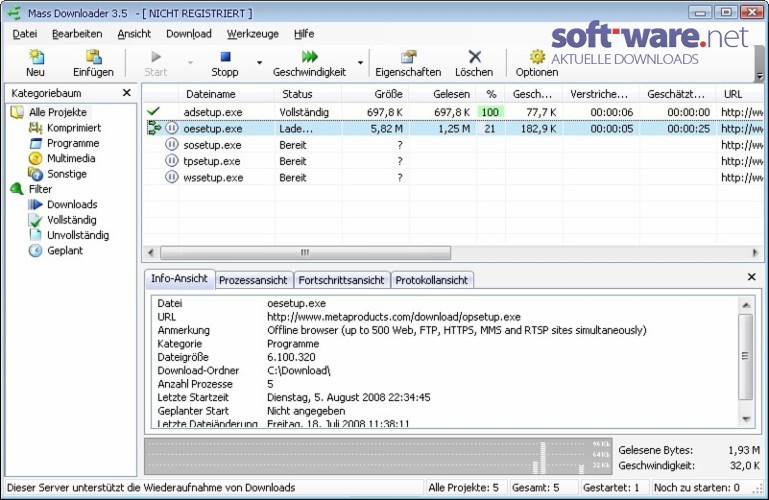Image resolution: width=769 pixels, height=500 pixels.
Task: Click the Neu toolbar icon
Action: (35, 57)
